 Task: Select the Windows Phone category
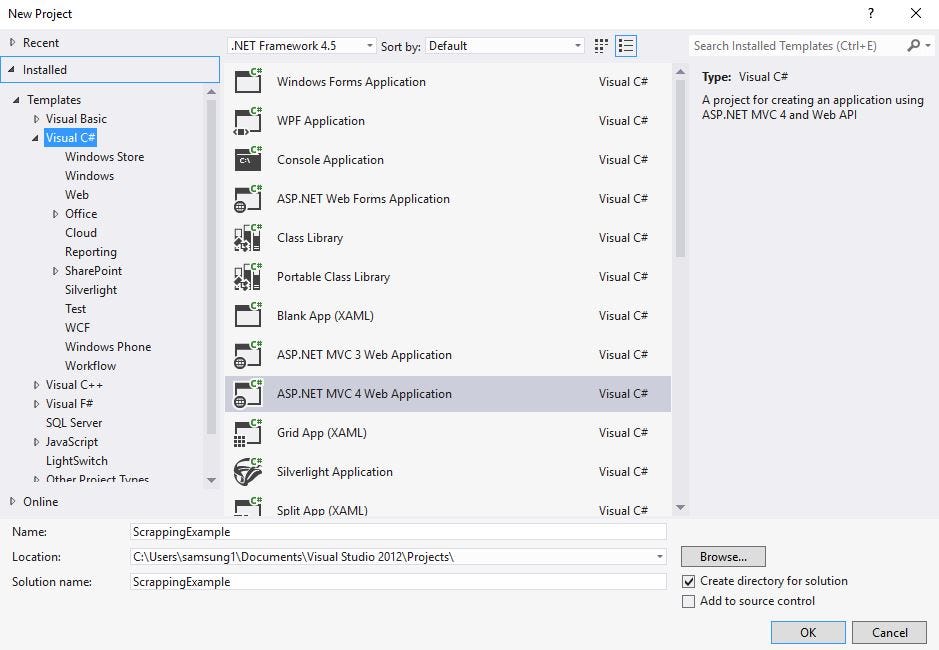click(108, 347)
